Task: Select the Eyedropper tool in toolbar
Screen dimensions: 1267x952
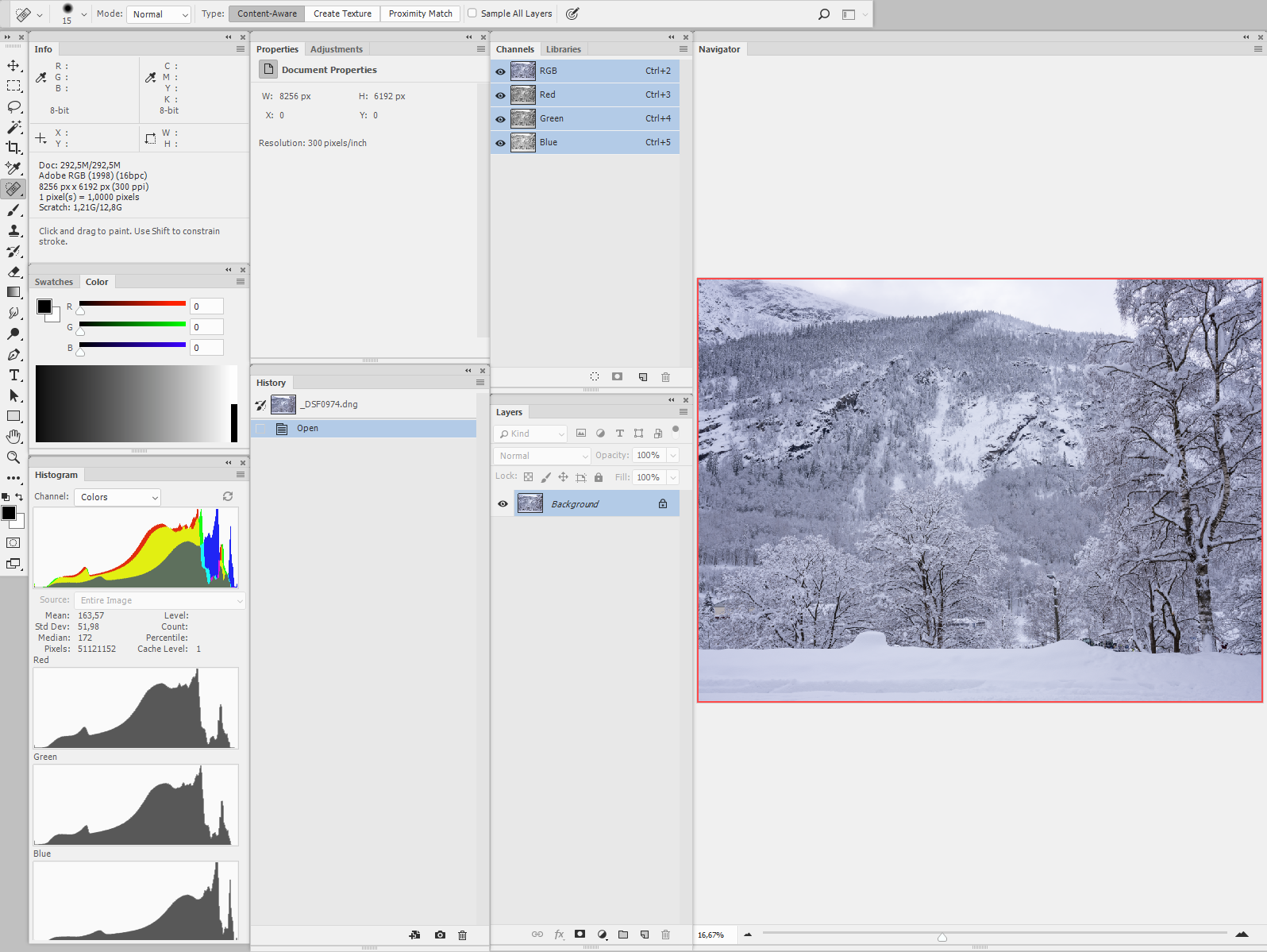Action: tap(13, 168)
